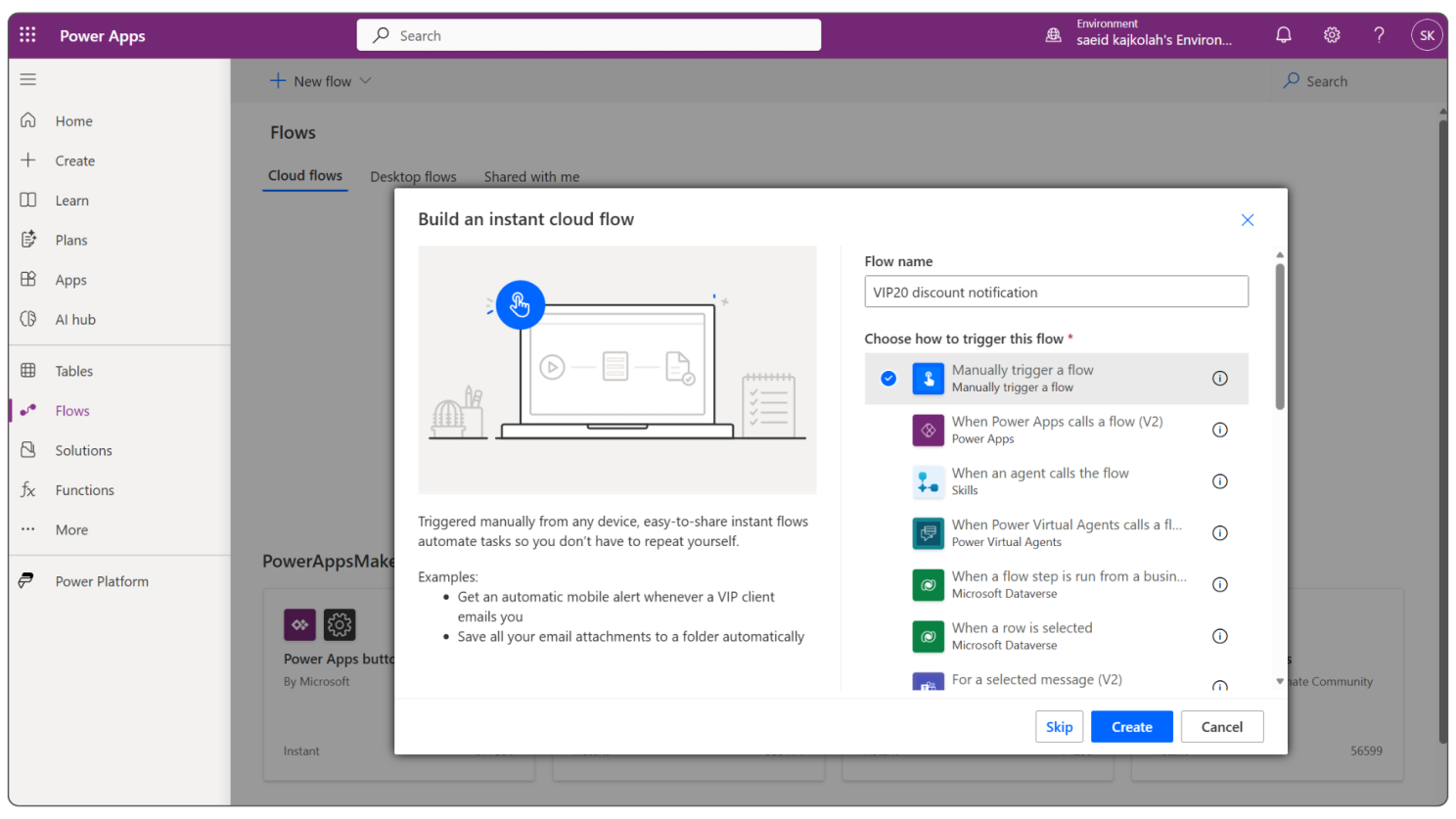The width and height of the screenshot is (1456, 819).
Task: Click the AI hub icon
Action: 28,319
